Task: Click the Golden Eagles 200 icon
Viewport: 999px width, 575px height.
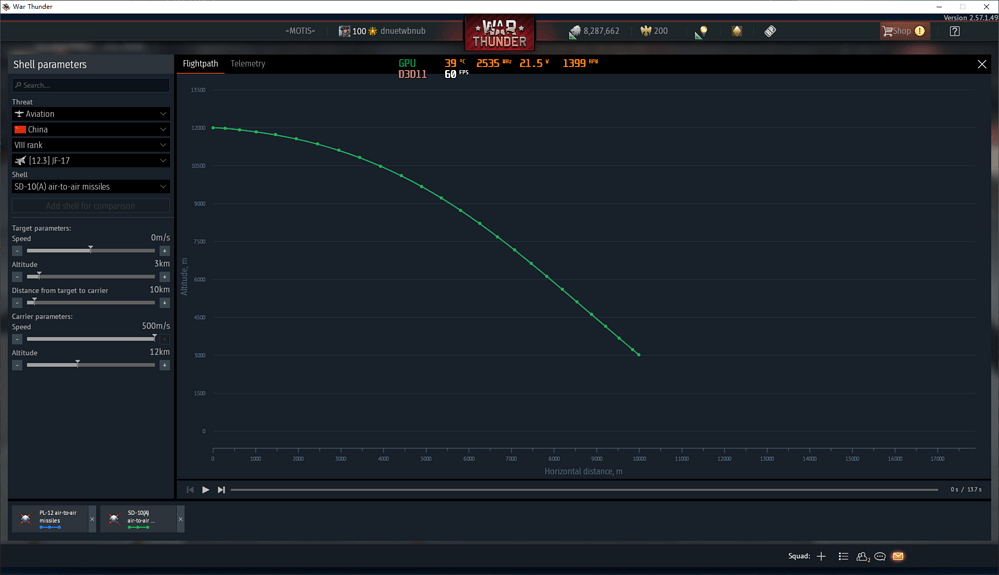Action: [646, 31]
